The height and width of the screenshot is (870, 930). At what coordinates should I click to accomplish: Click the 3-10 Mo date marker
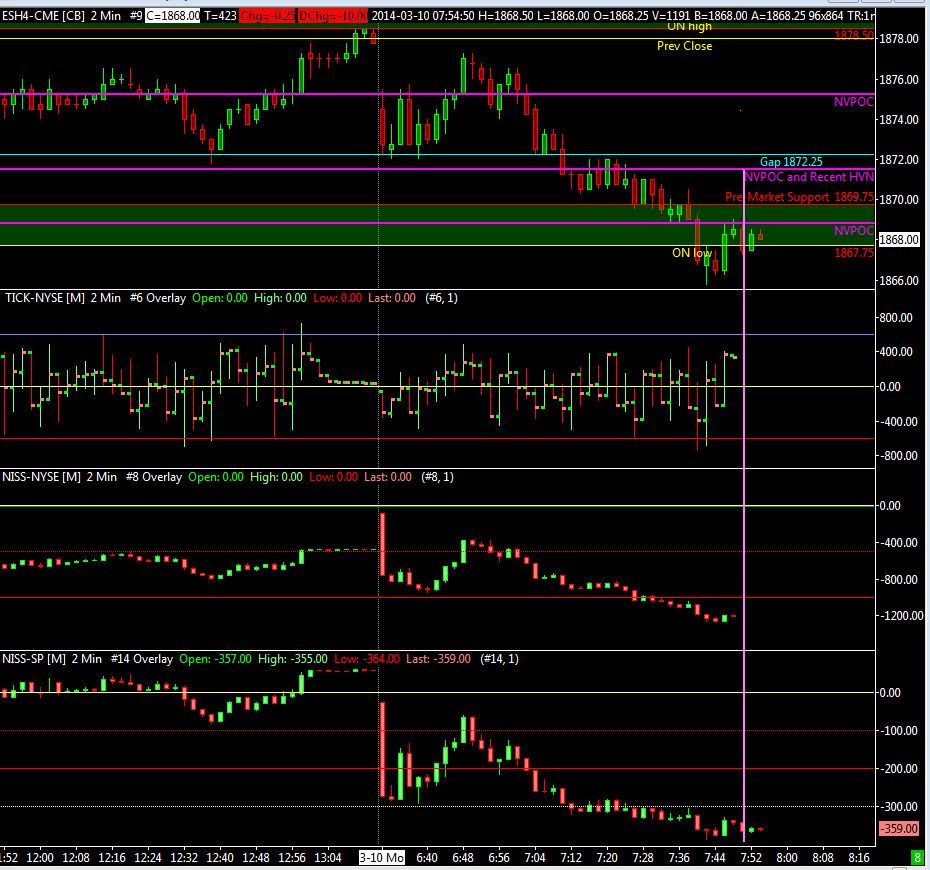[379, 857]
